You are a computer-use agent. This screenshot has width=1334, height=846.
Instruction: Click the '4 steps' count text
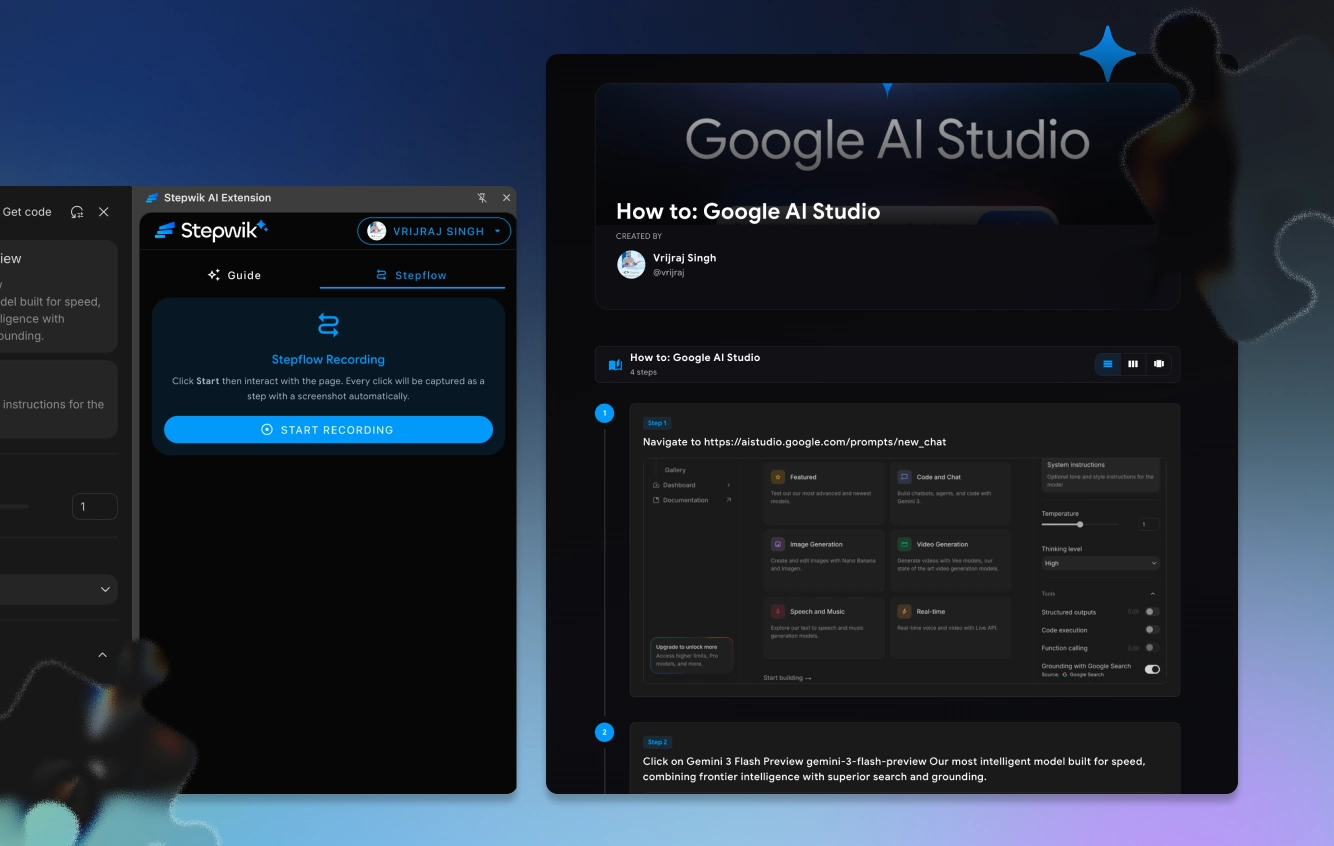click(x=643, y=372)
